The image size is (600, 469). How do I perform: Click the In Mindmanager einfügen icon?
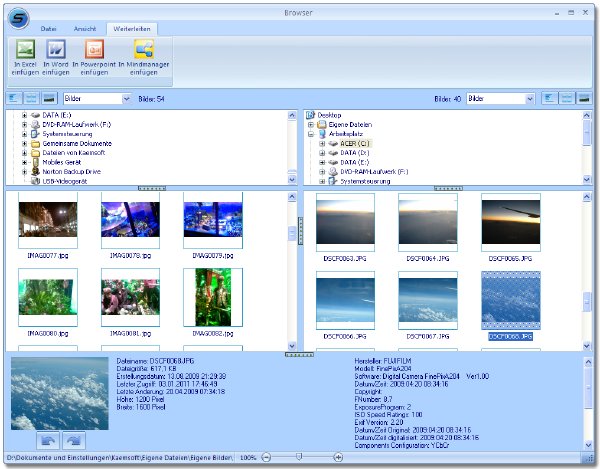[144, 49]
